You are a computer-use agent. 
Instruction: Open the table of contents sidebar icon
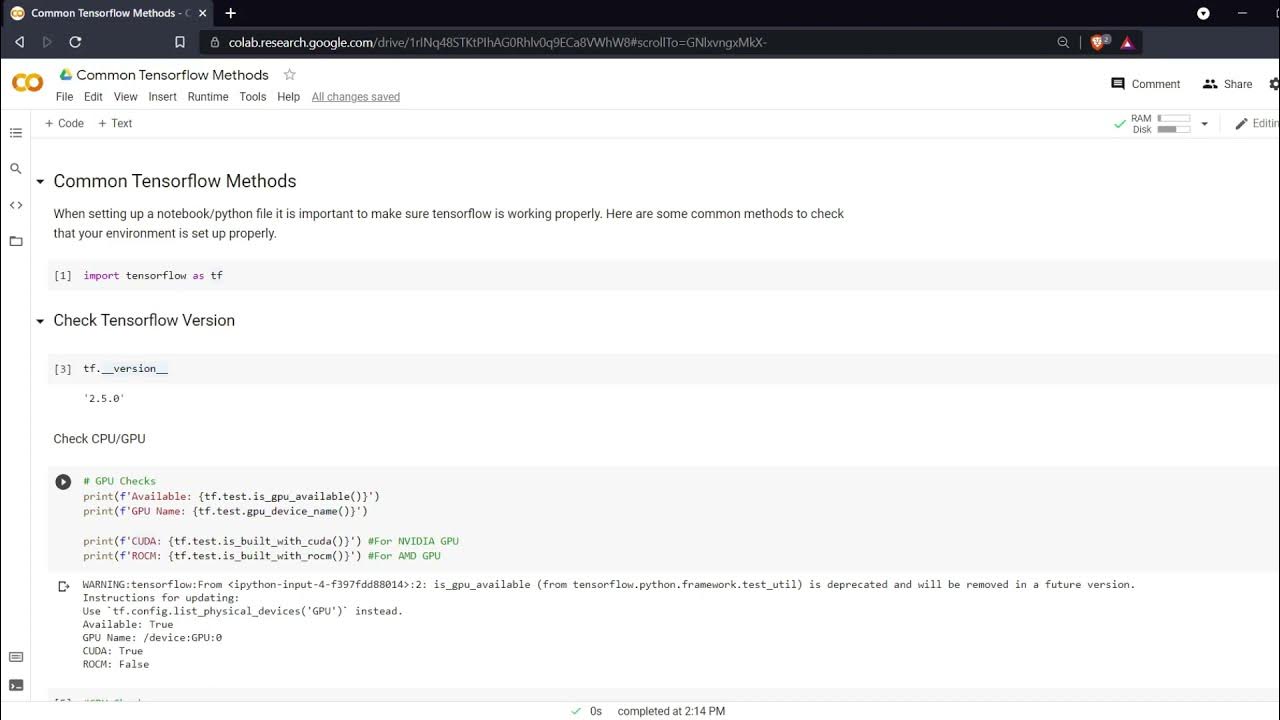[16, 133]
